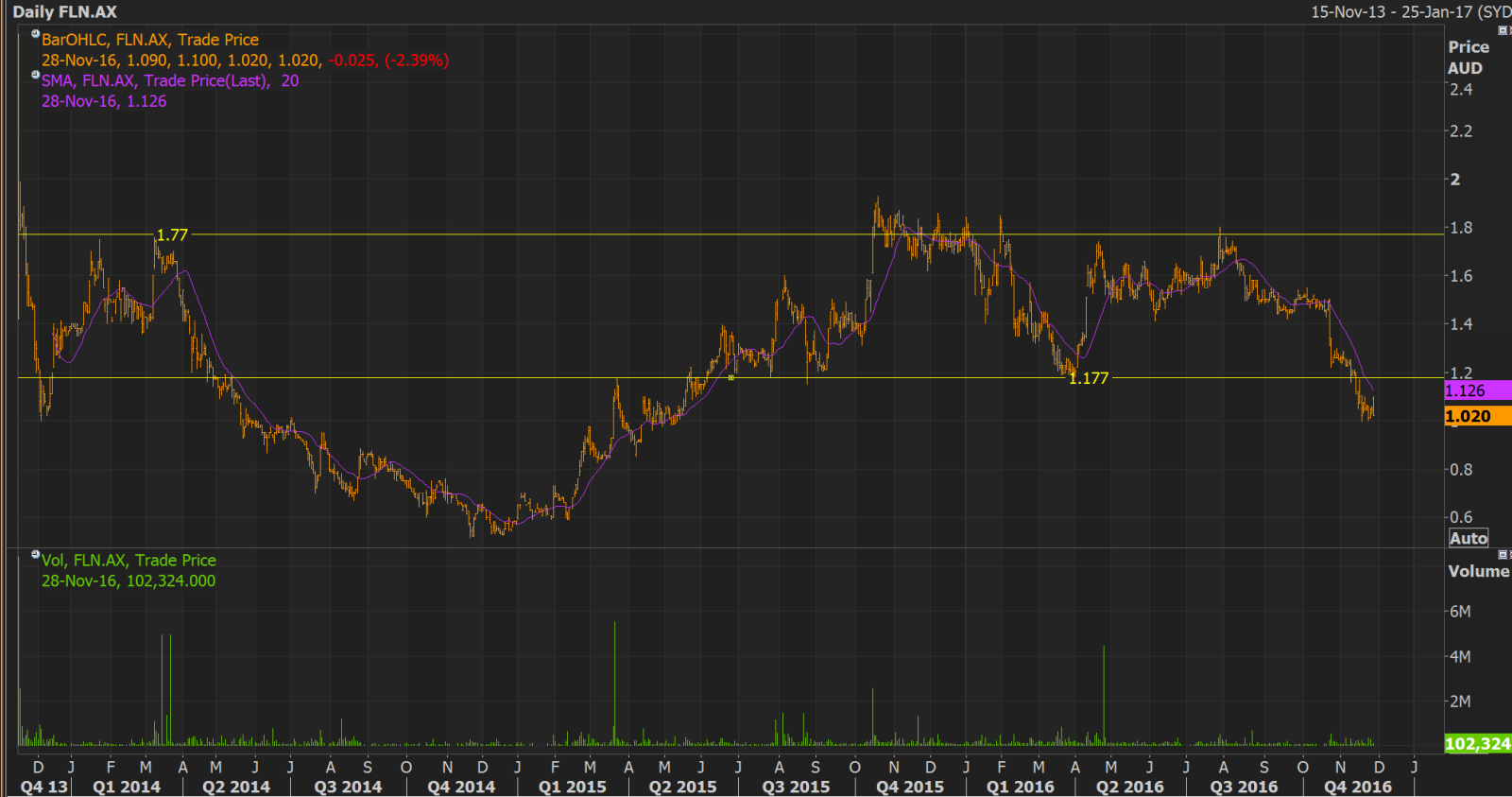The width and height of the screenshot is (1512, 797).
Task: Click the Q4 2016 quarter label
Action: pyautogui.click(x=1358, y=787)
